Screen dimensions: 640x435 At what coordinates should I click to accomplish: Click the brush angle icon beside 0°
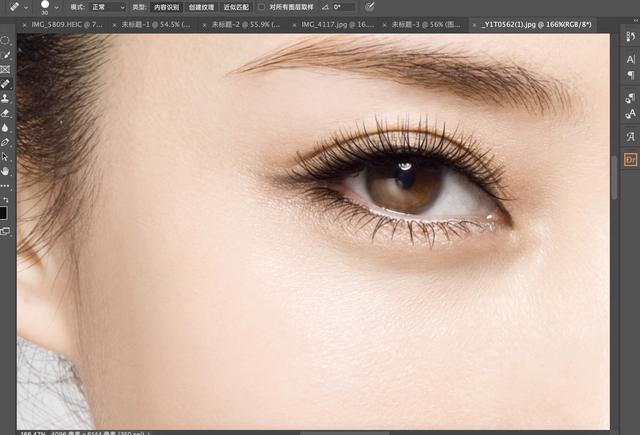click(325, 7)
